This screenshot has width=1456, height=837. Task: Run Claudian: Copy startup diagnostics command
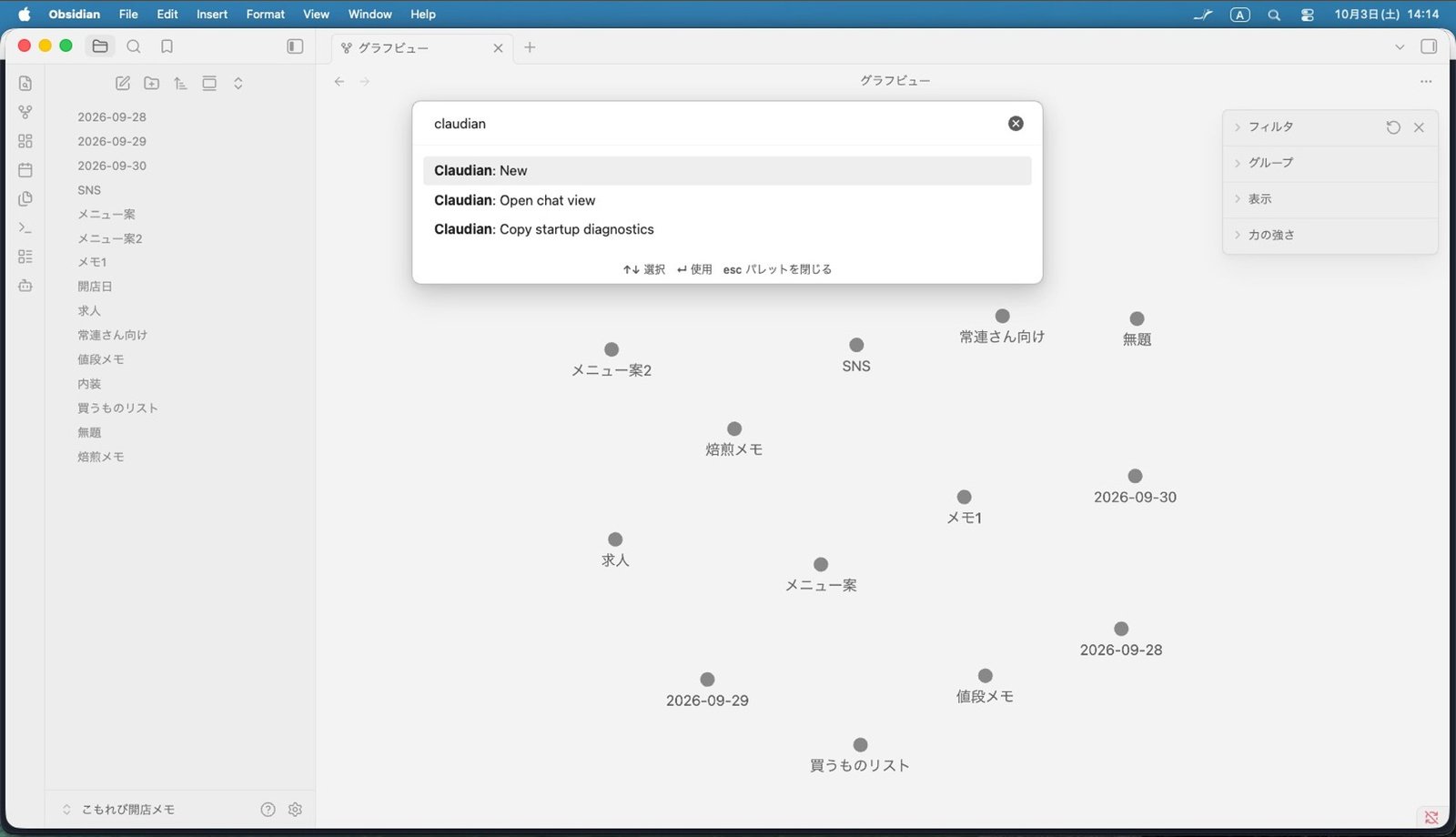tap(727, 229)
